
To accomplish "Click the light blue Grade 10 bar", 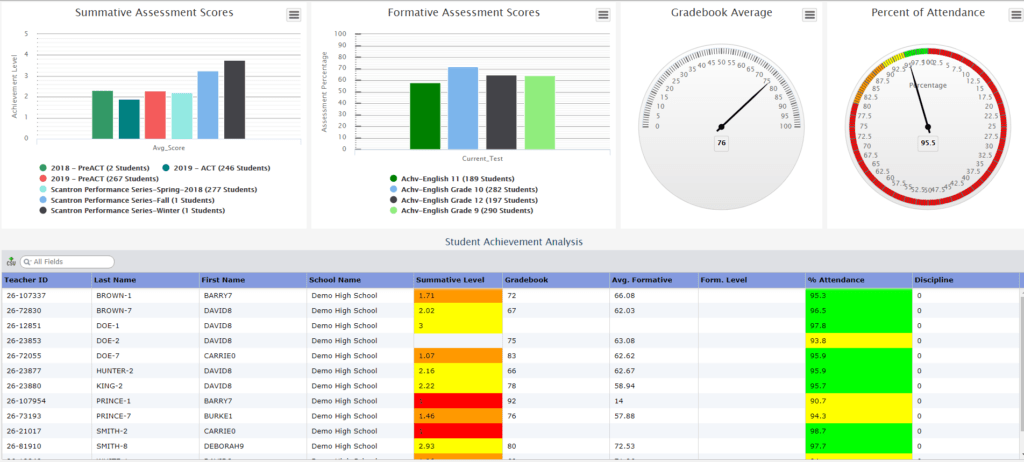I will click(x=462, y=104).
